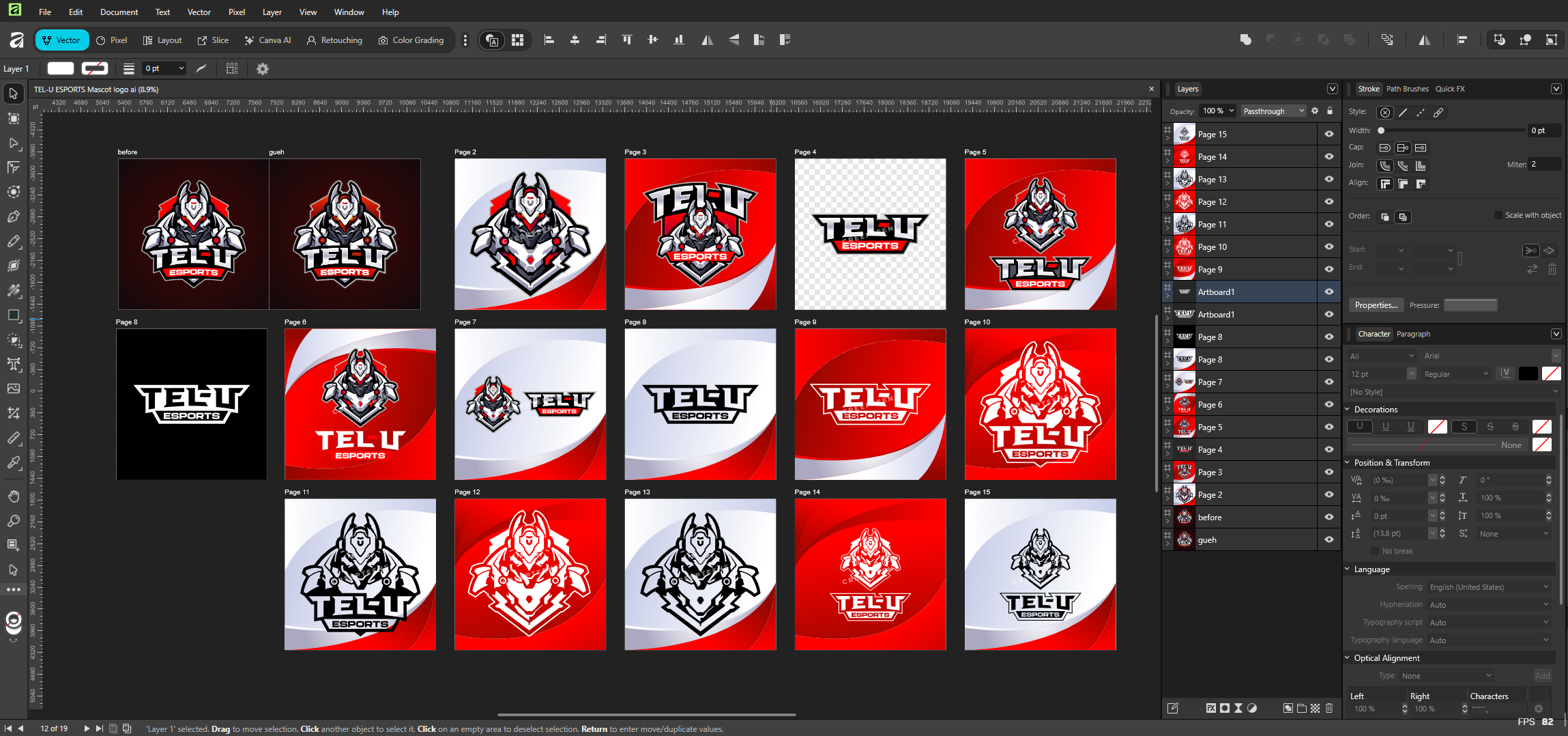The width and height of the screenshot is (1568, 736).
Task: Open the stroke width 0 pt dropdown
Action: (181, 68)
